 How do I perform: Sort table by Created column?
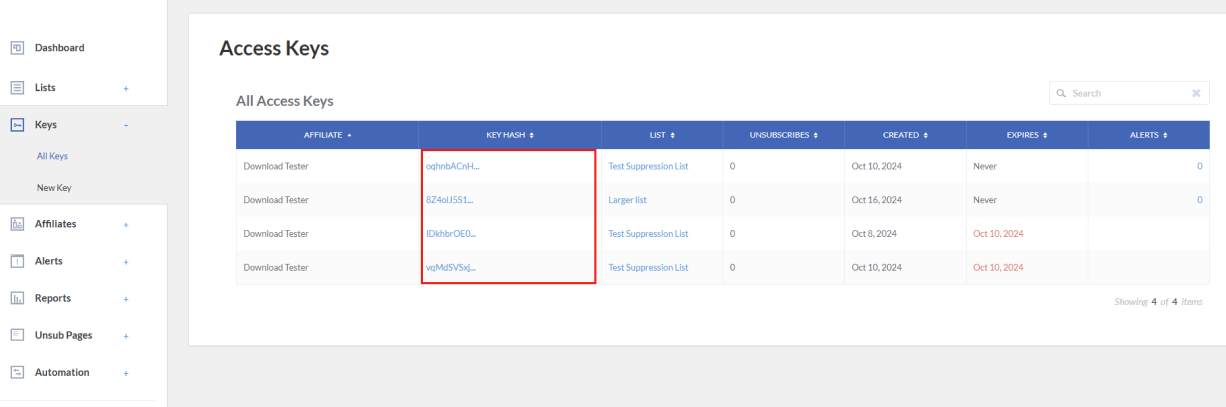click(905, 135)
